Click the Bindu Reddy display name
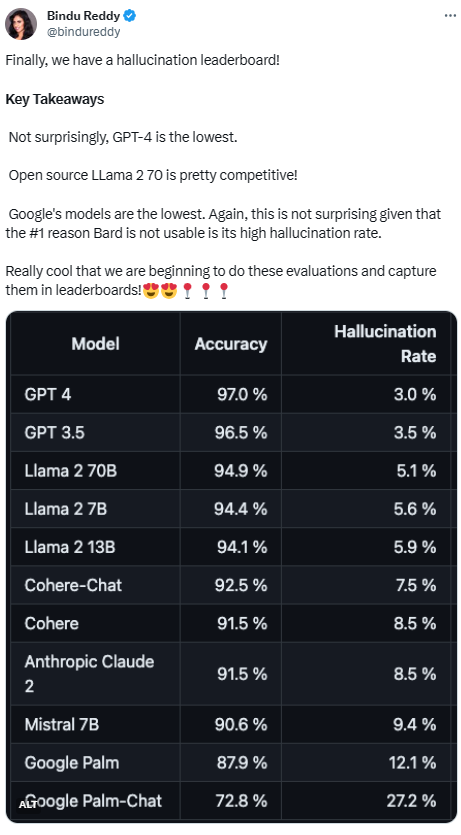This screenshot has width=461, height=835. point(84,16)
